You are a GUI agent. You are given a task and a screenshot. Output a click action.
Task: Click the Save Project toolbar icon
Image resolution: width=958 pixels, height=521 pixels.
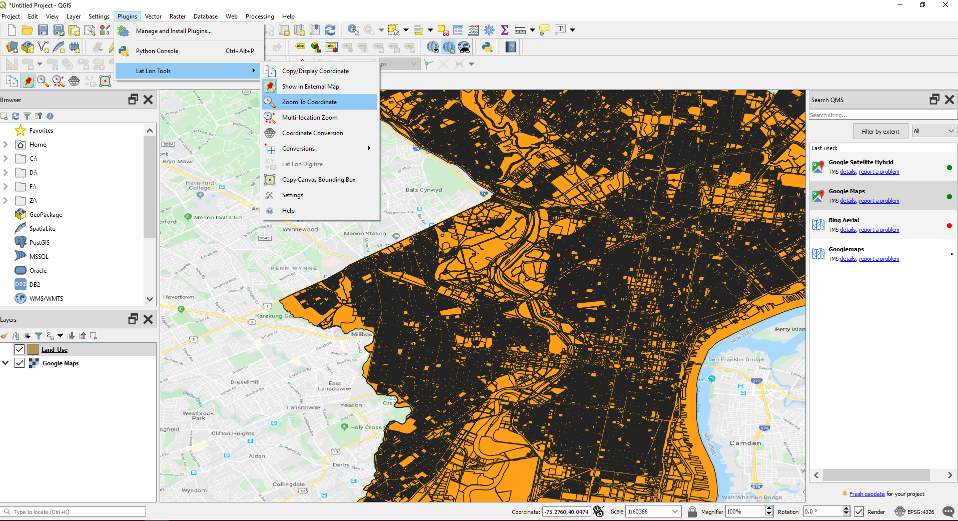pos(43,30)
